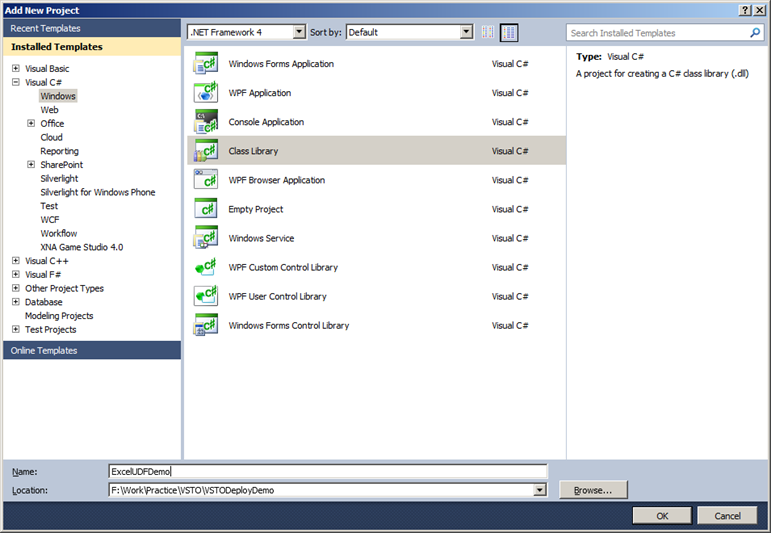
Task: Expand the Office node
Action: 31,123
